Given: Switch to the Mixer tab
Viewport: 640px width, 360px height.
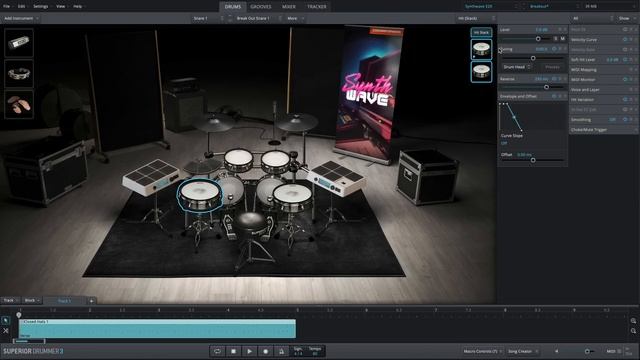Looking at the screenshot, I should point(289,7).
